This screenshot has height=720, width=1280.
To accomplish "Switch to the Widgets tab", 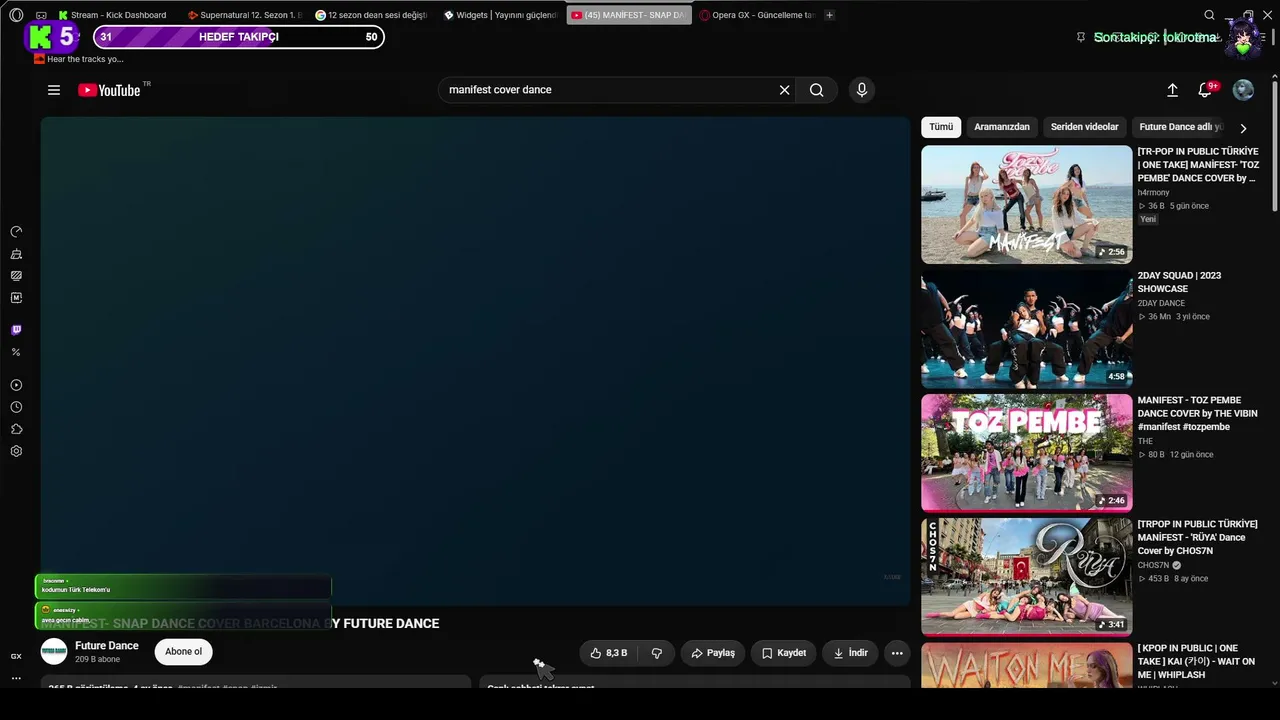I will (x=500, y=15).
